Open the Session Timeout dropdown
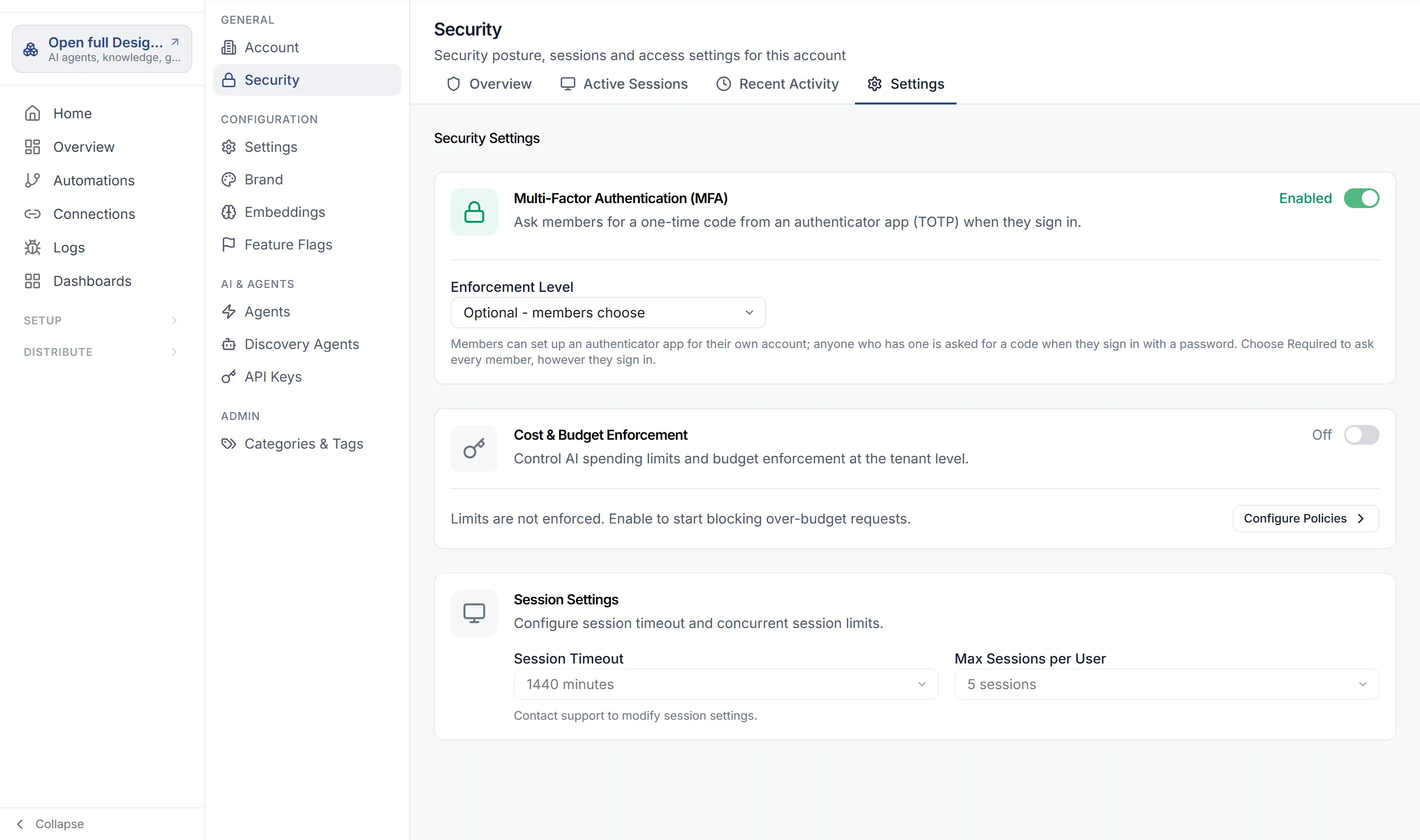The height and width of the screenshot is (840, 1420). point(726,684)
